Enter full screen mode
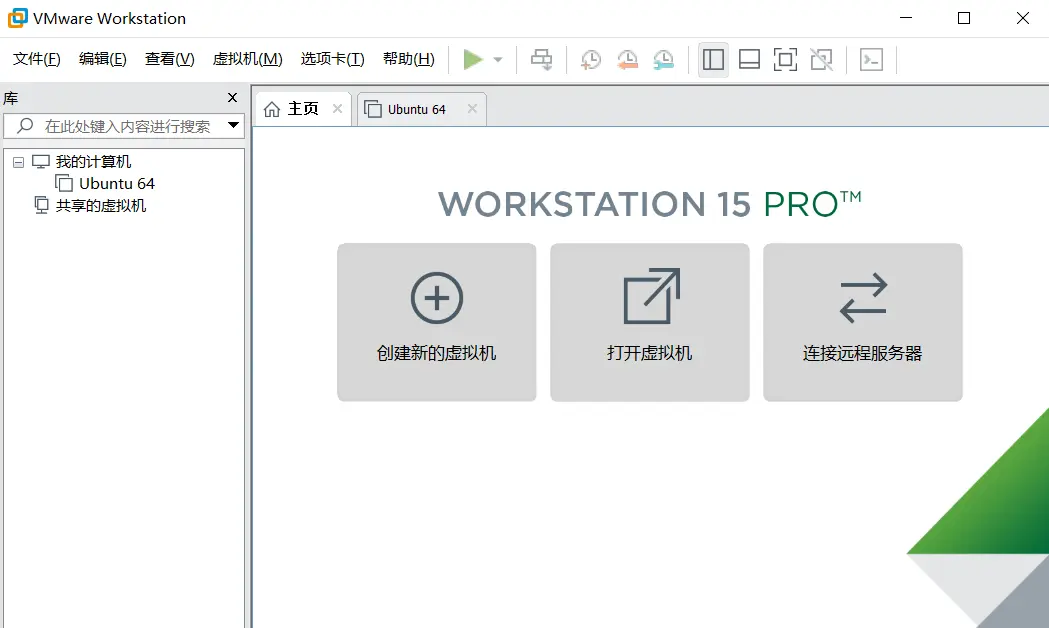 pos(785,60)
